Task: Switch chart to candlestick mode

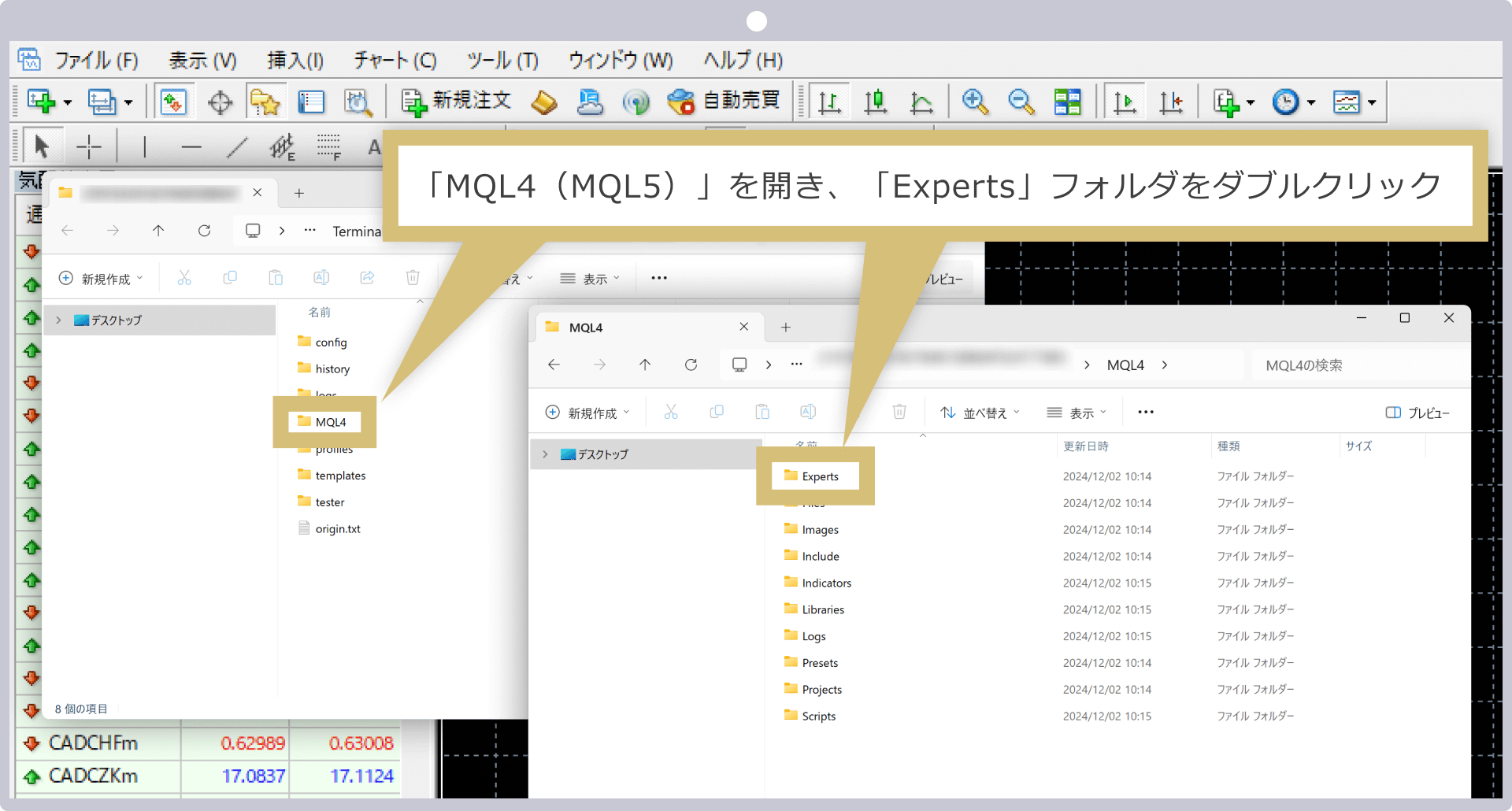Action: 876,102
